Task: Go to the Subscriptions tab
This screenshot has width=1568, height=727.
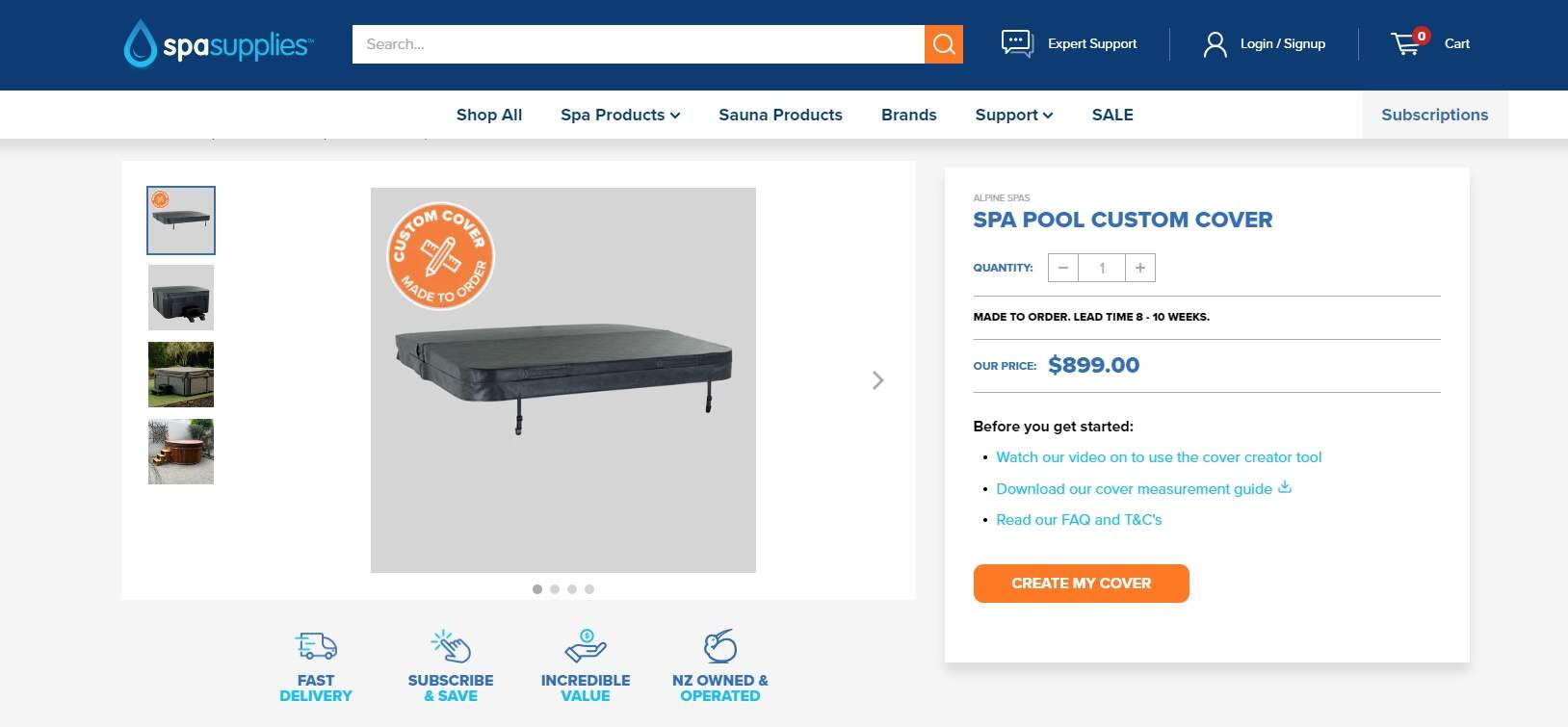Action: (1434, 115)
